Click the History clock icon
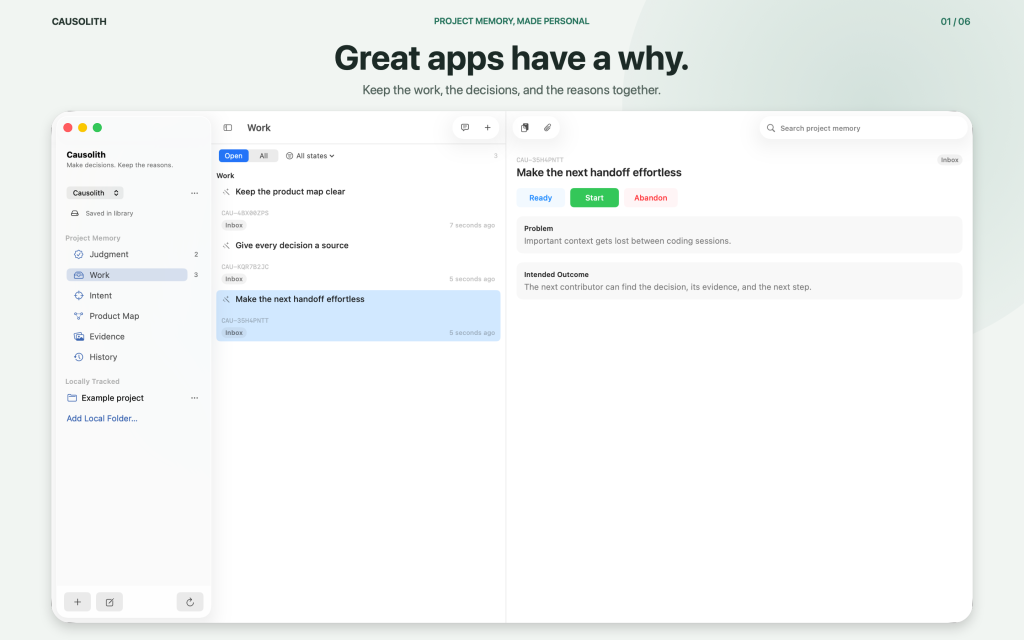 pyautogui.click(x=78, y=357)
